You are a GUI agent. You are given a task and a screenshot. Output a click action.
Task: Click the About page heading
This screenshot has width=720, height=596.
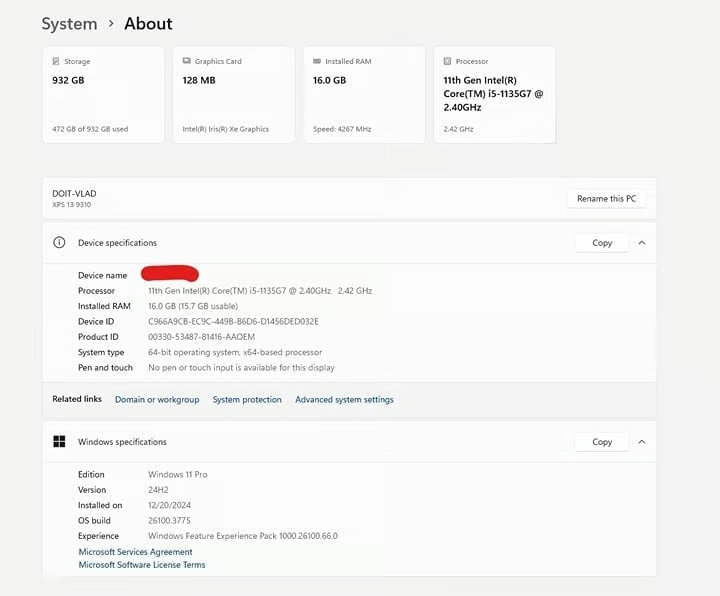pos(148,24)
